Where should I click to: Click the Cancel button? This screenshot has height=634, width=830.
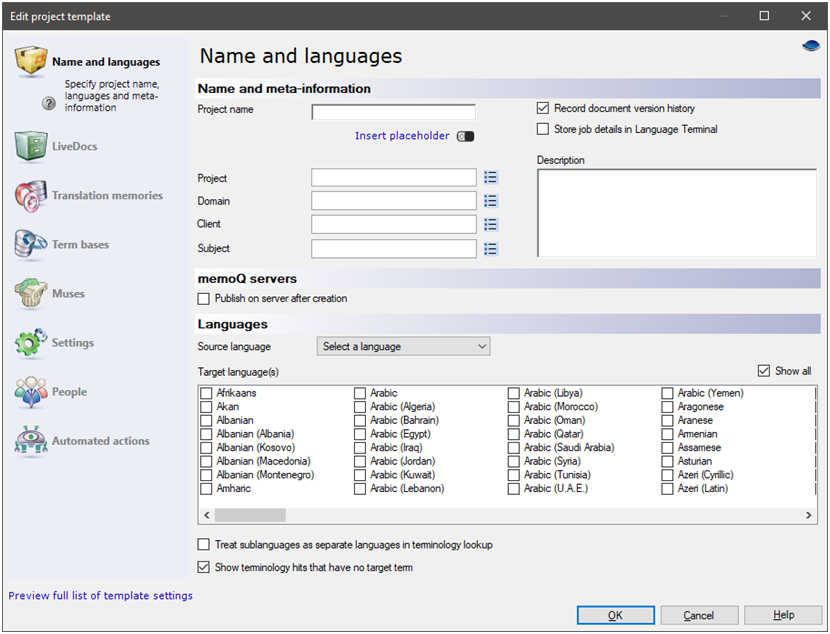point(699,615)
